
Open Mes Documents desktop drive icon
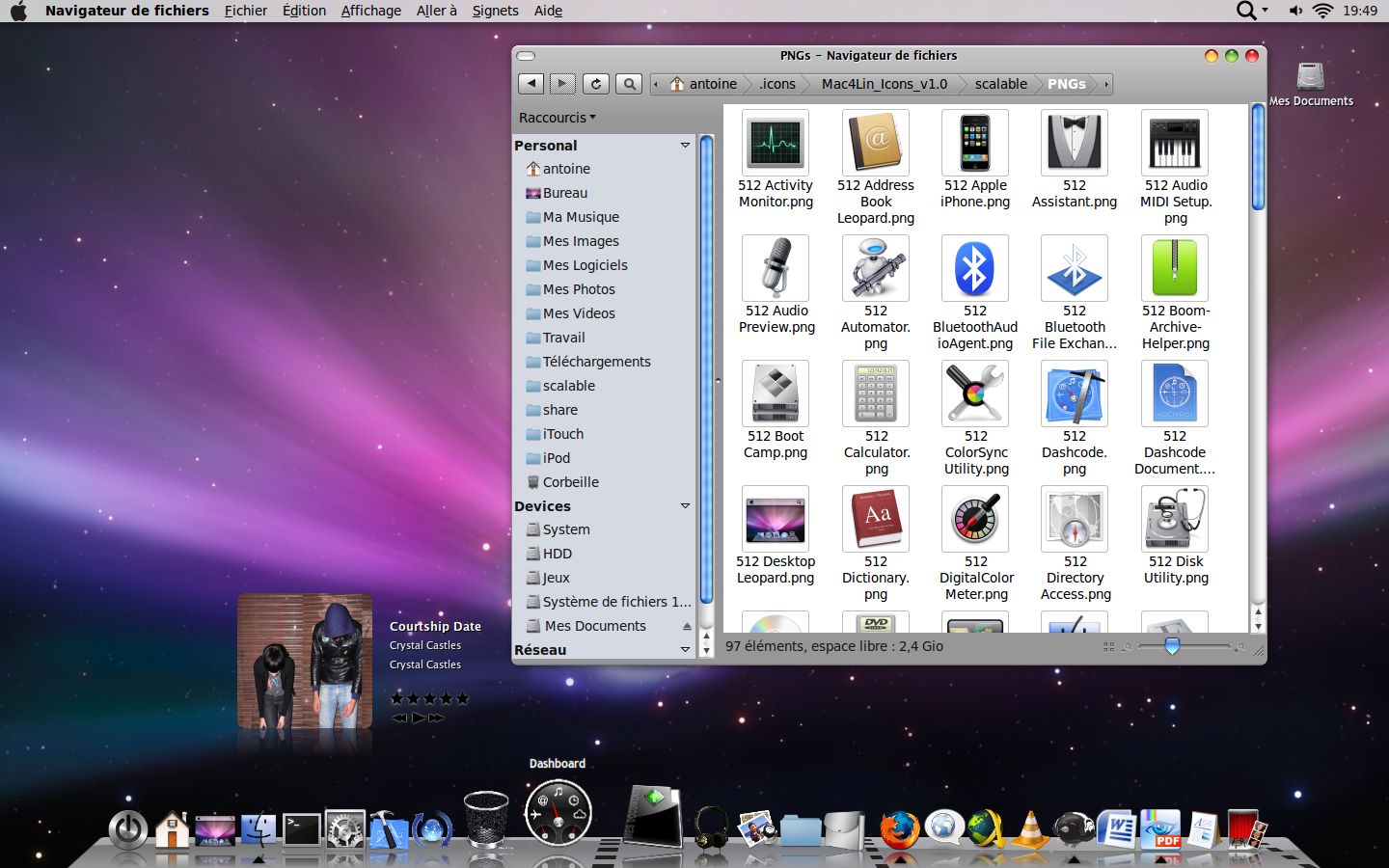click(1311, 83)
